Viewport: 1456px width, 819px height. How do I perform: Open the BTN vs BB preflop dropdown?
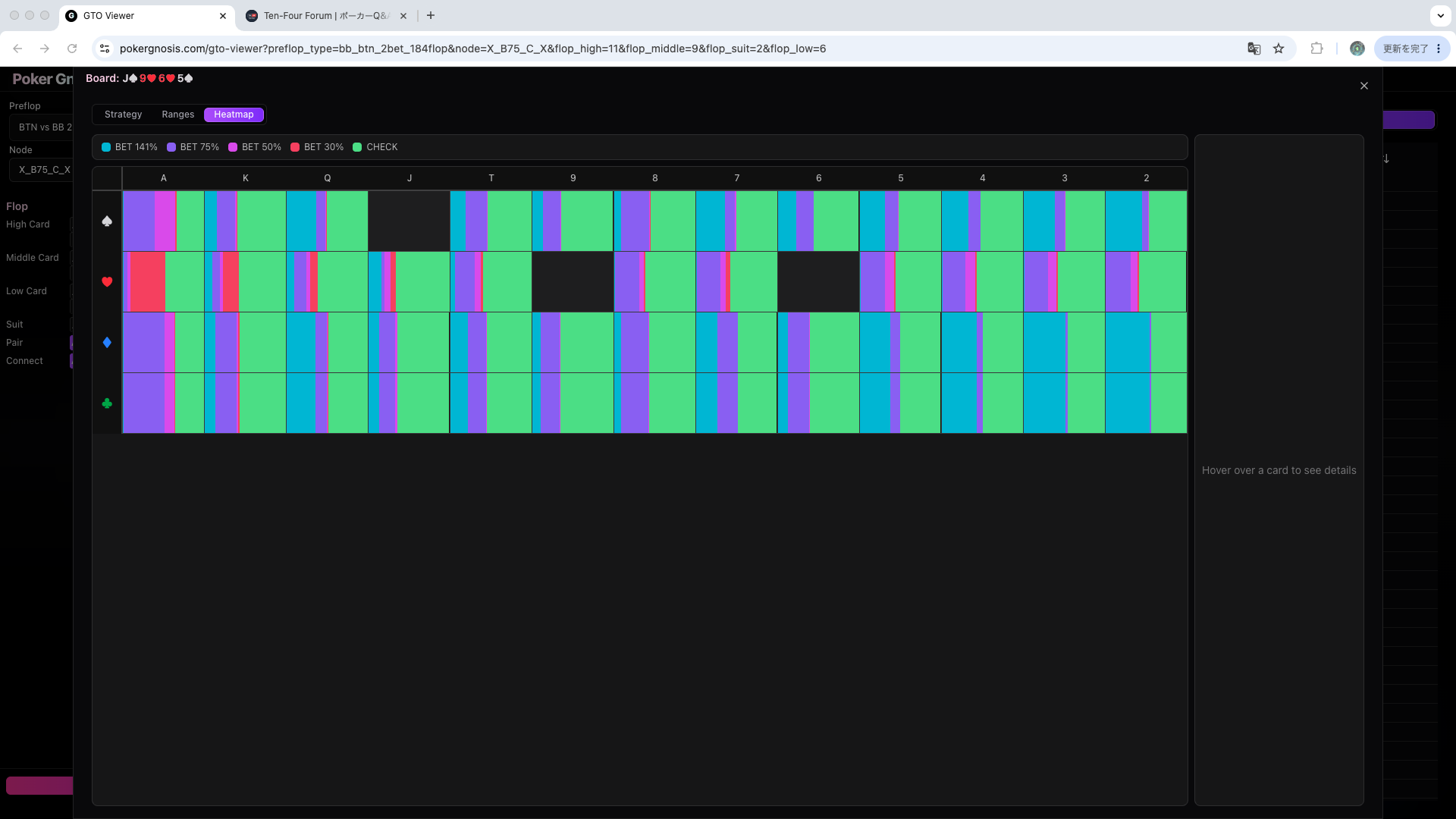[42, 127]
